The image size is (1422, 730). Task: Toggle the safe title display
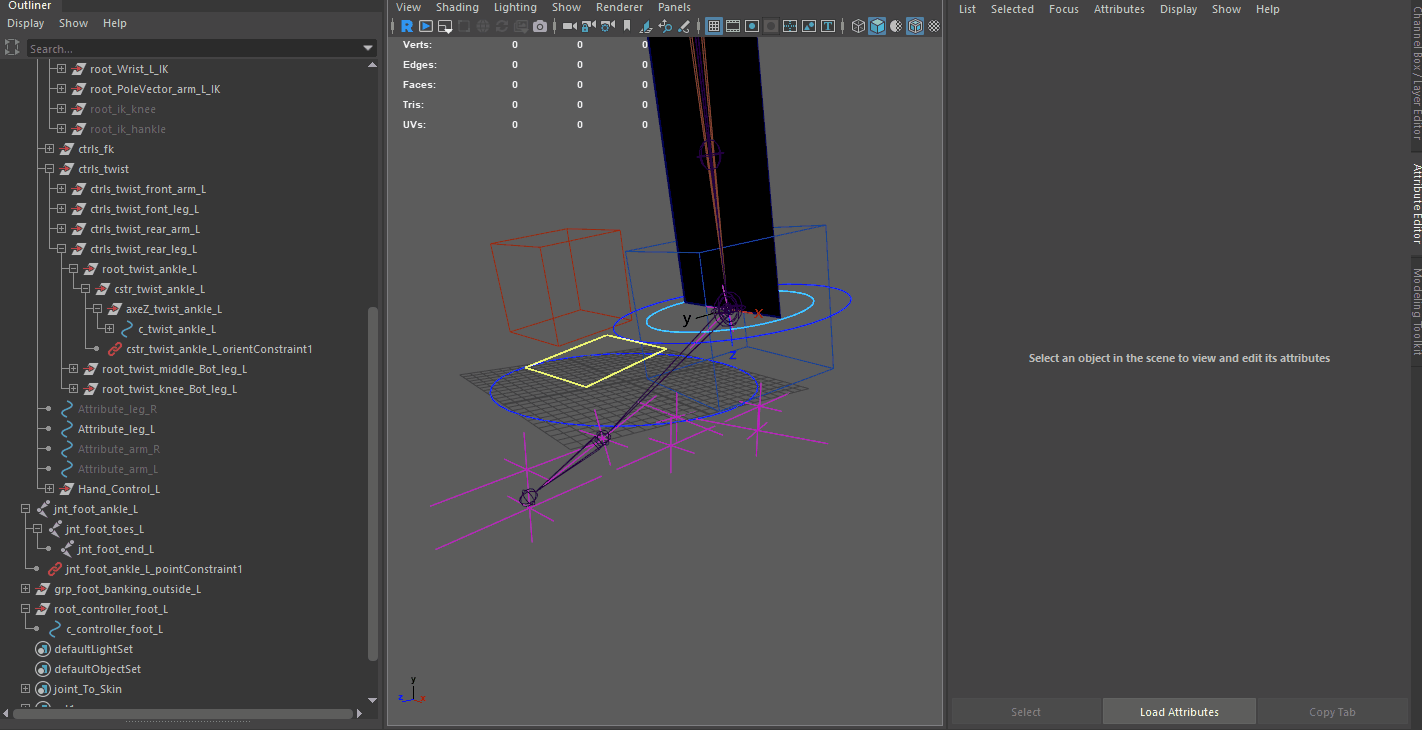pos(828,26)
